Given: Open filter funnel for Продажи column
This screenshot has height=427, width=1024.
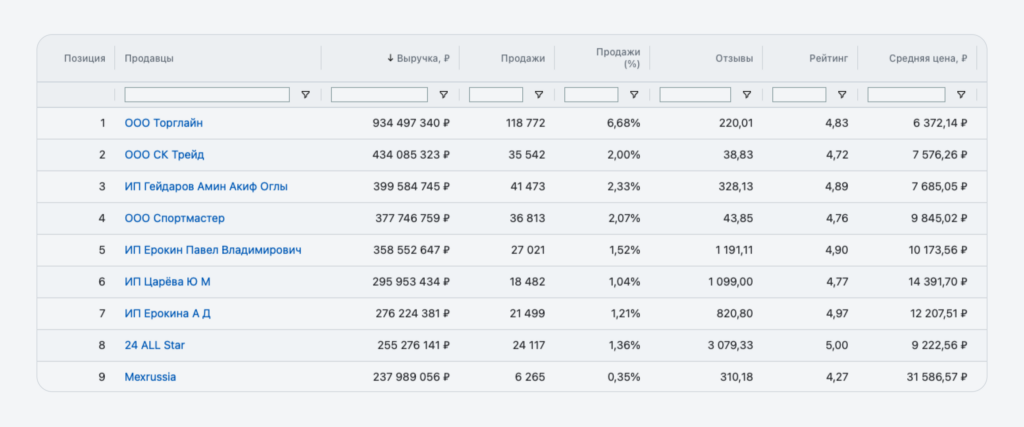Looking at the screenshot, I should coord(538,95).
